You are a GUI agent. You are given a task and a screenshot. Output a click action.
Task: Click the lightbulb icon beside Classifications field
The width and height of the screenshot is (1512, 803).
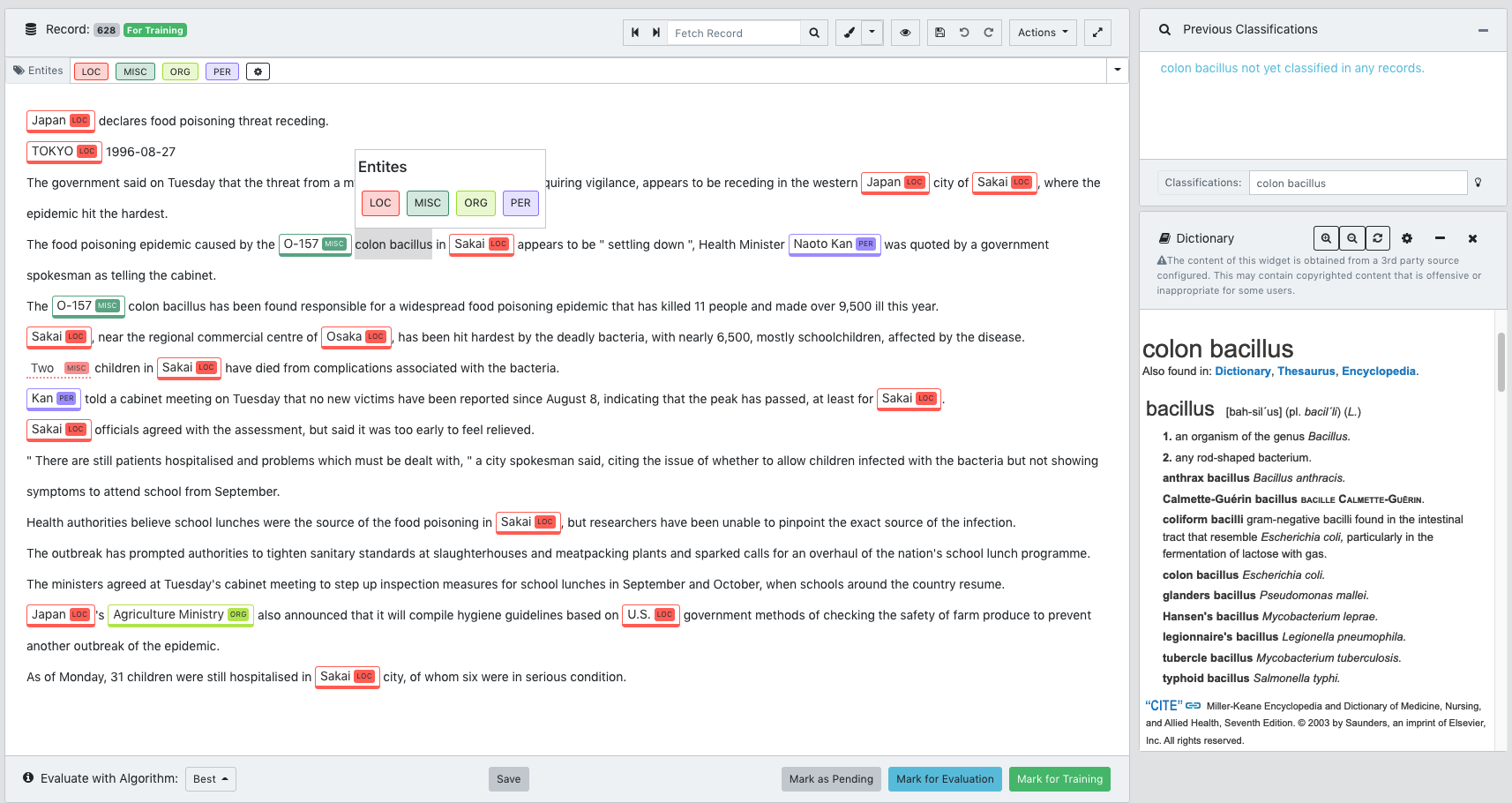pos(1478,183)
